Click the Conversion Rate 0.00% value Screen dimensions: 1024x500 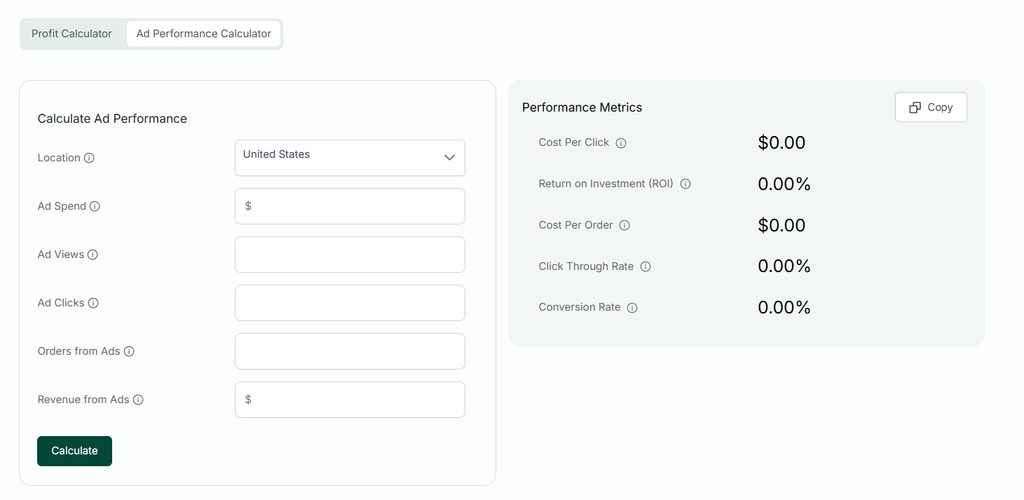coord(784,307)
